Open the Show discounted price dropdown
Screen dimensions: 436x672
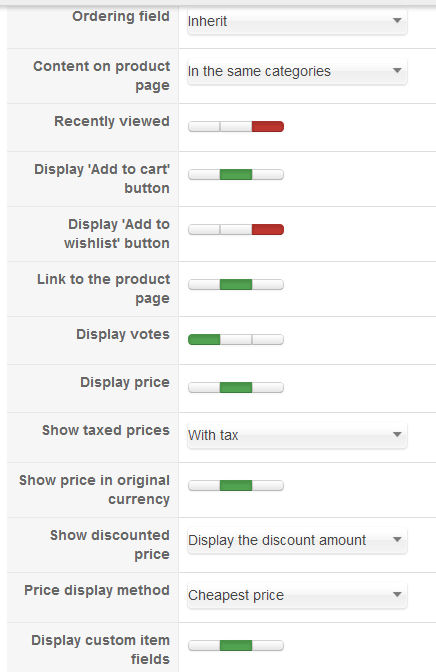[297, 540]
